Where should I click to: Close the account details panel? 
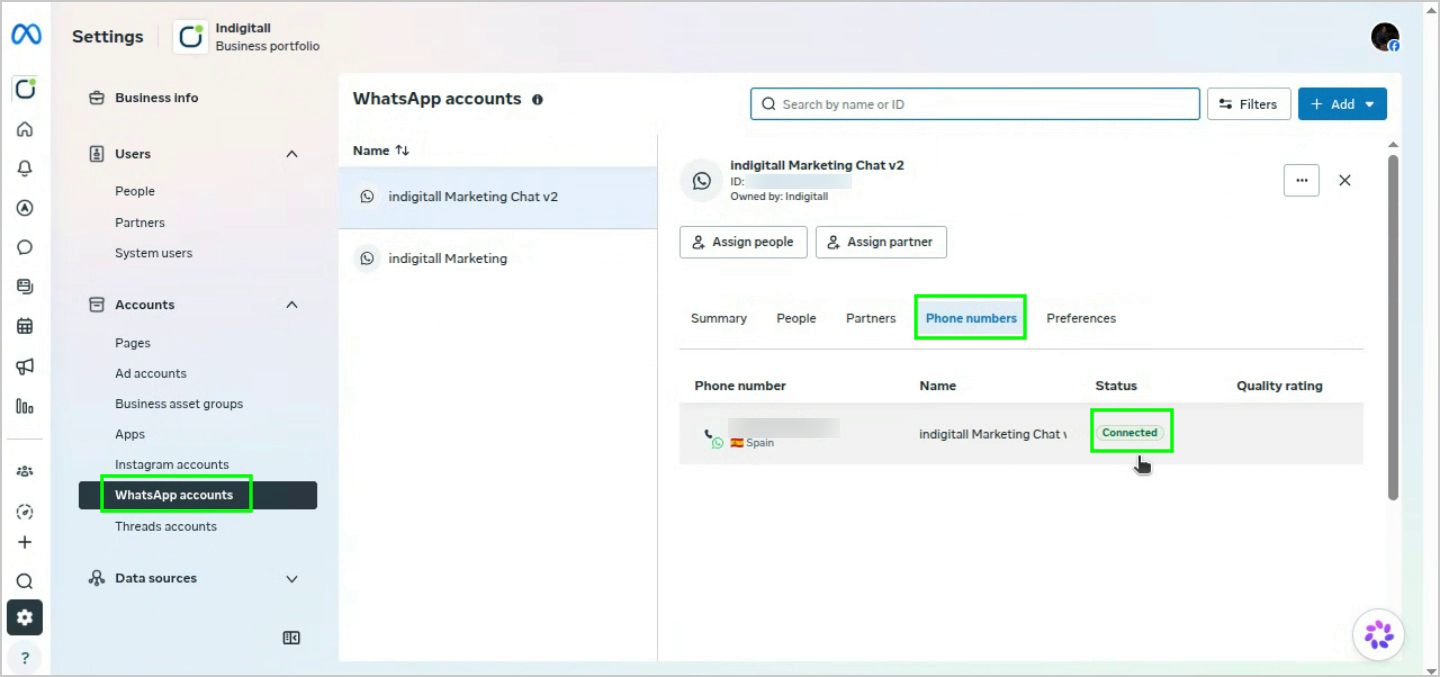[x=1345, y=180]
